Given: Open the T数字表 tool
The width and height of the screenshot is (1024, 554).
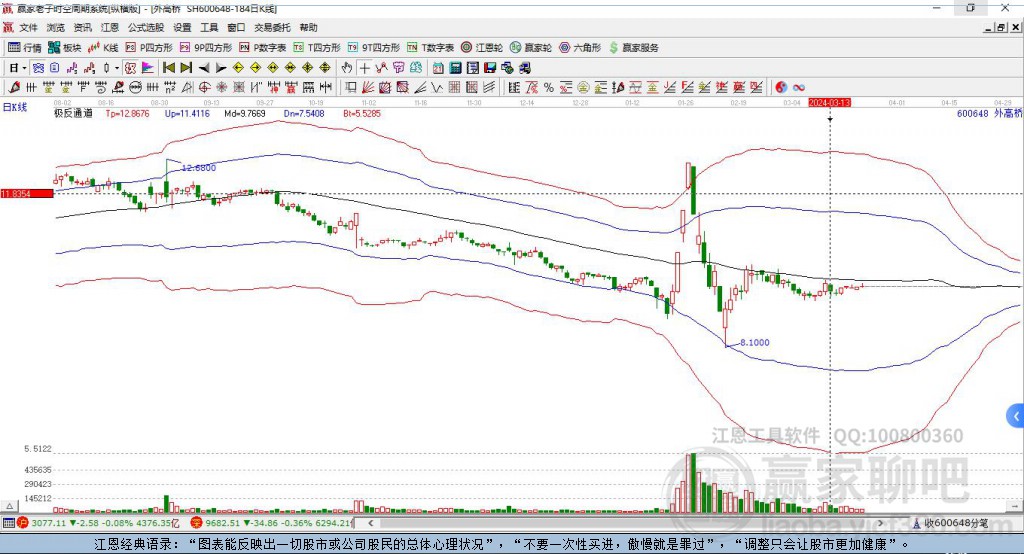Looking at the screenshot, I should (430, 48).
